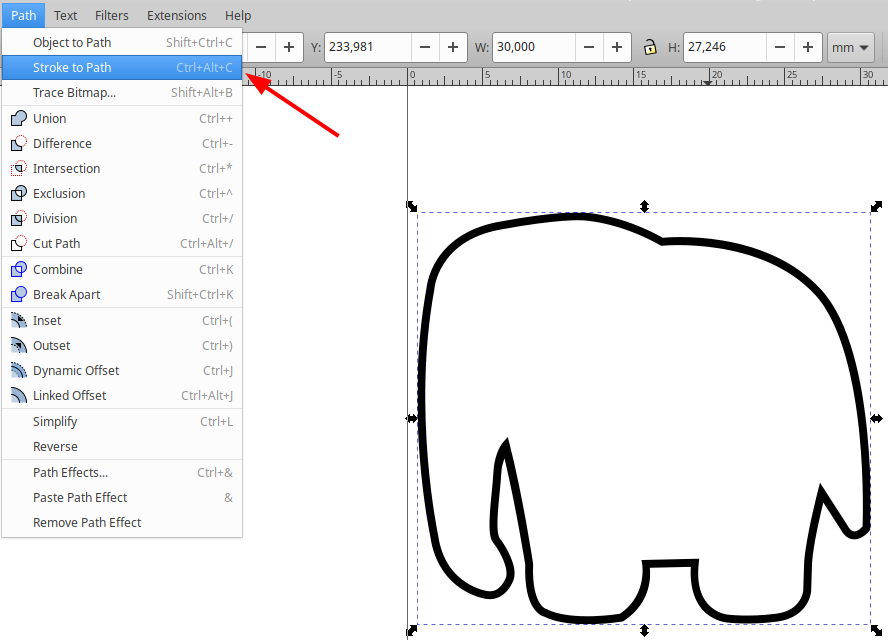Select Simplify from Path menu
Screen dimensions: 888x640
(x=122, y=421)
